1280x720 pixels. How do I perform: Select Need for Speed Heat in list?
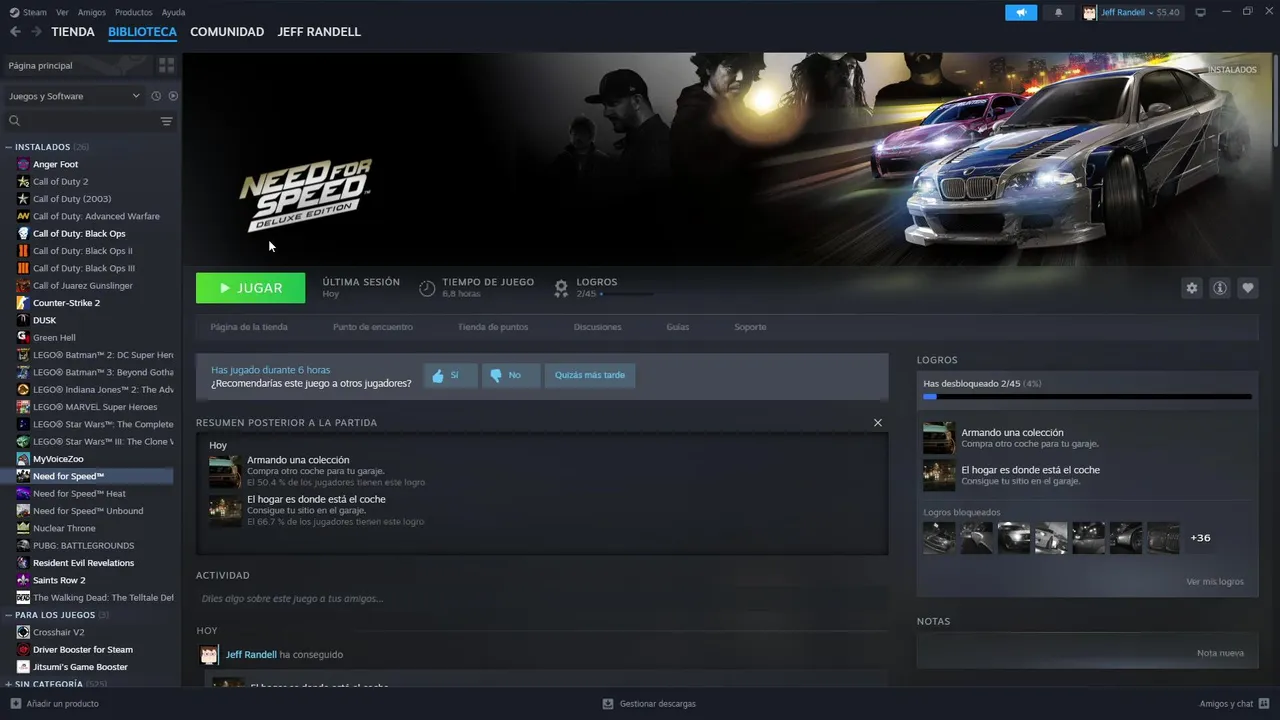79,493
